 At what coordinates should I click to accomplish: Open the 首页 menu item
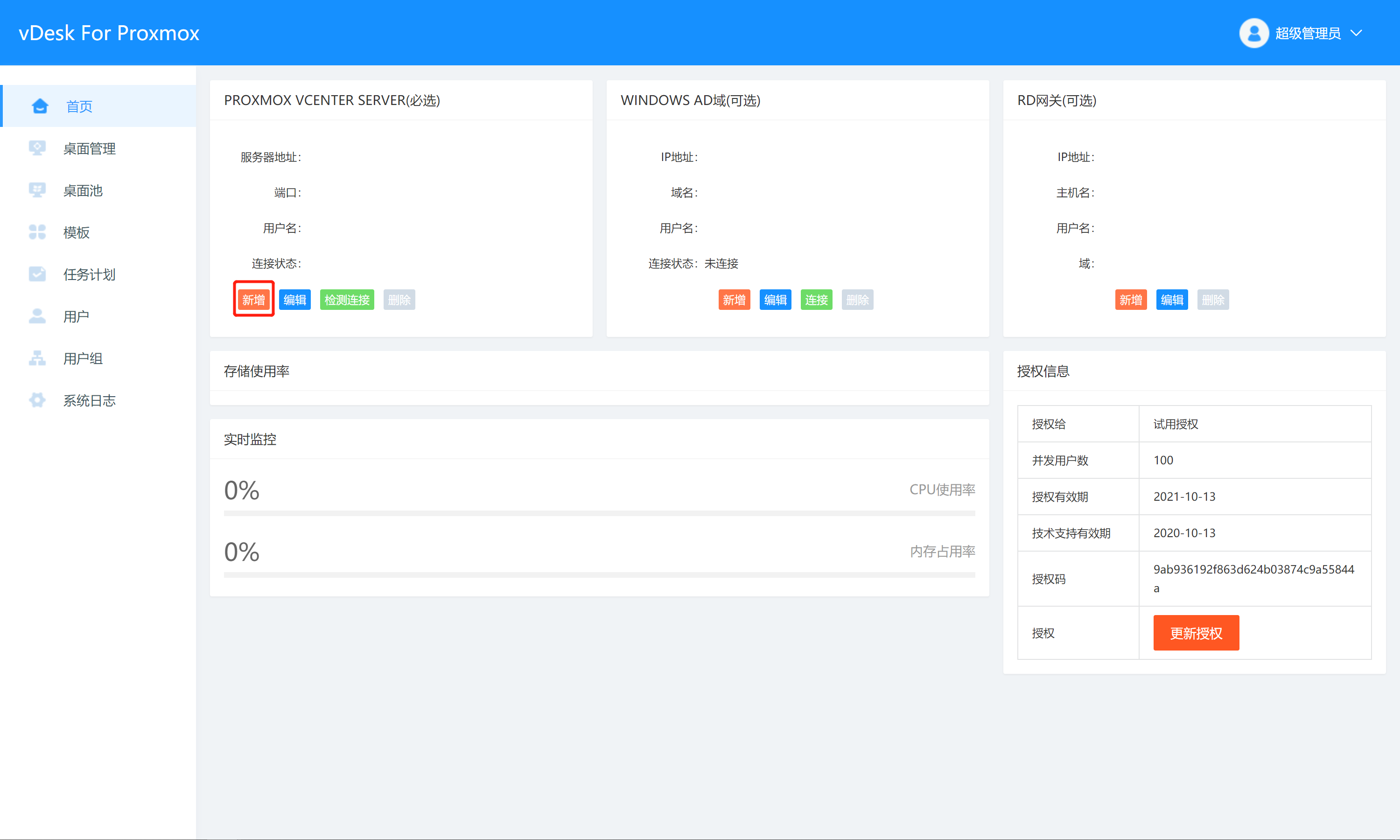99,106
